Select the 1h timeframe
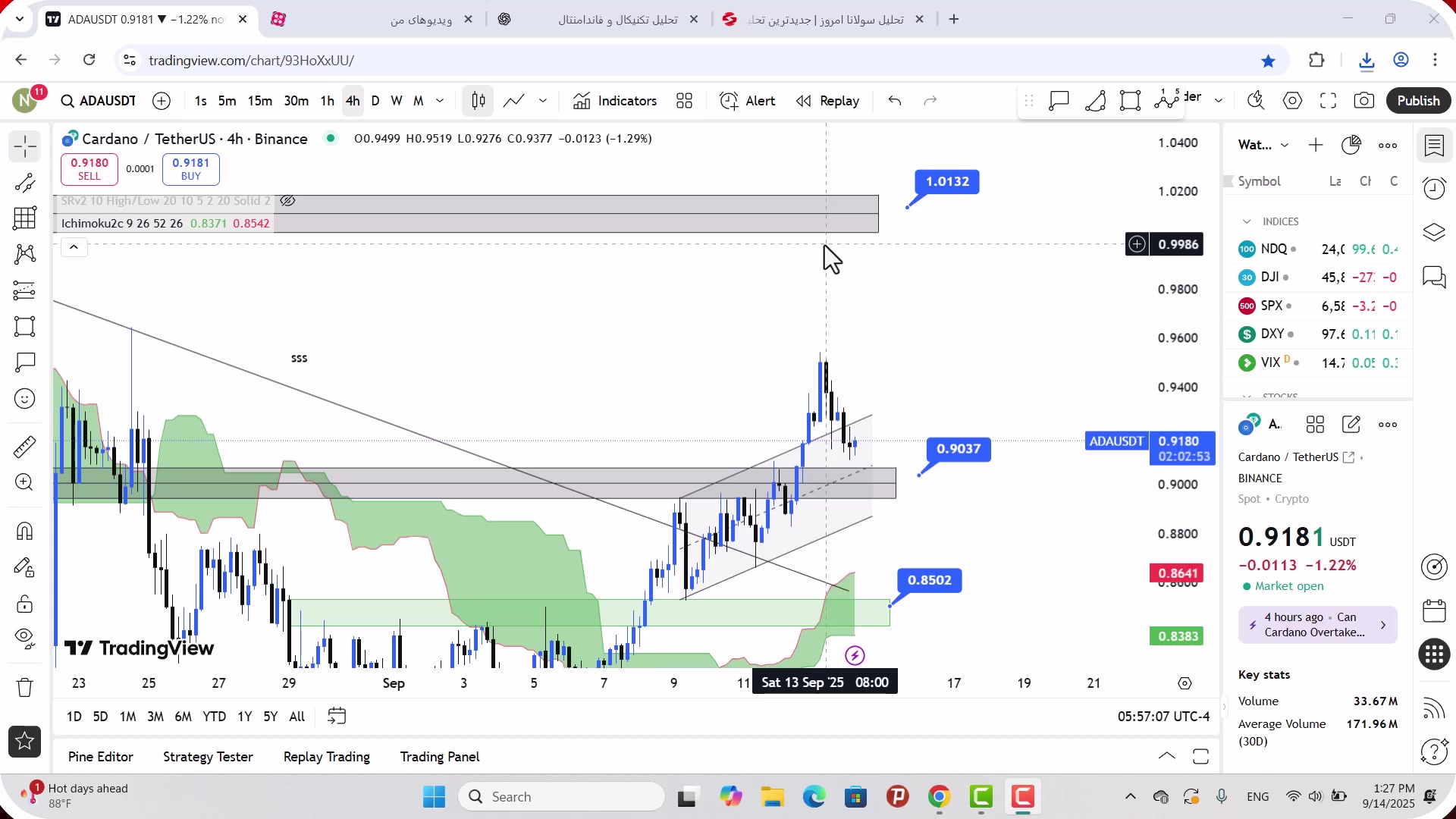This screenshot has height=819, width=1456. (x=327, y=101)
